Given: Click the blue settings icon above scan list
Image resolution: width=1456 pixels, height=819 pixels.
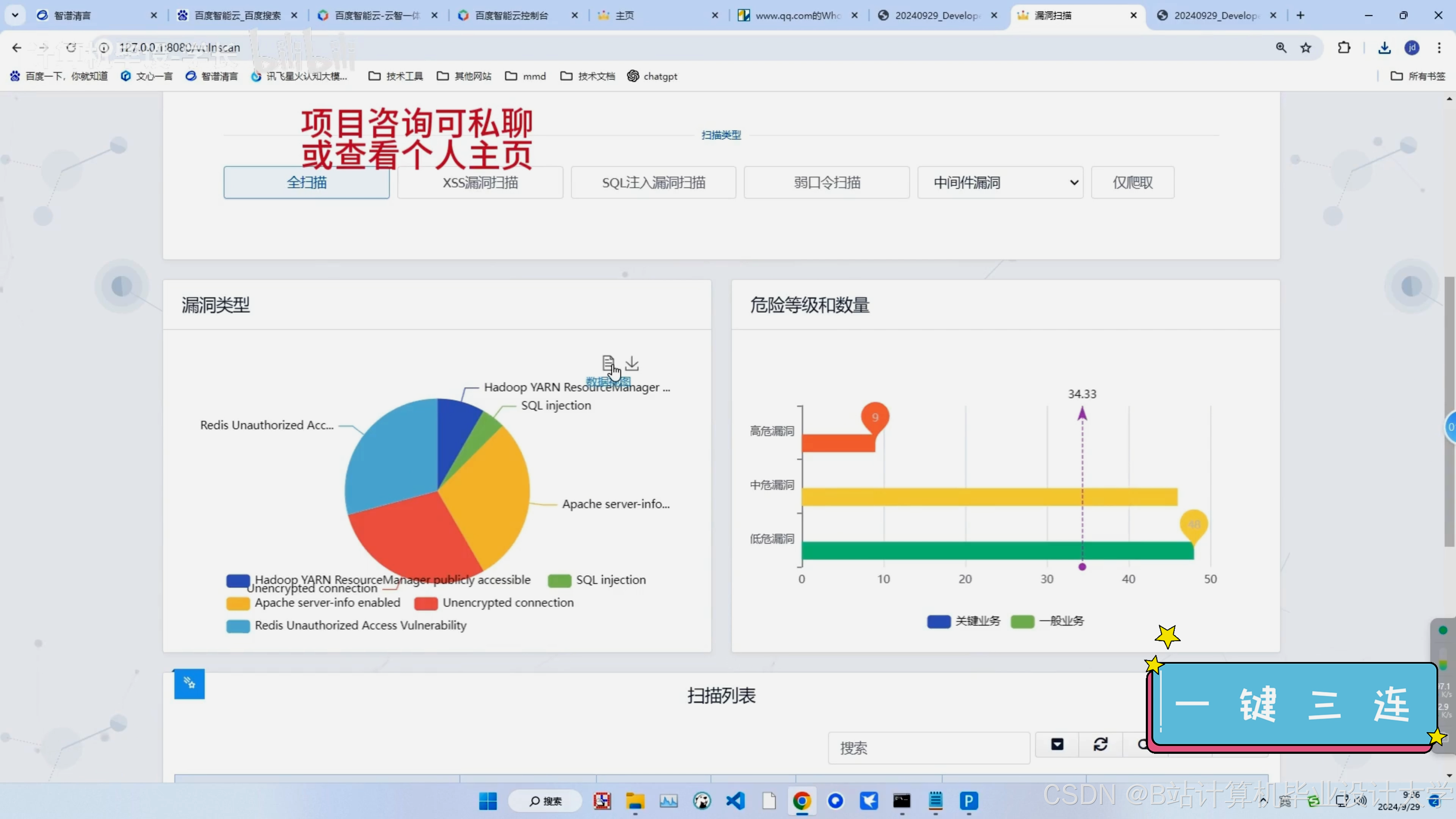Looking at the screenshot, I should click(x=189, y=684).
